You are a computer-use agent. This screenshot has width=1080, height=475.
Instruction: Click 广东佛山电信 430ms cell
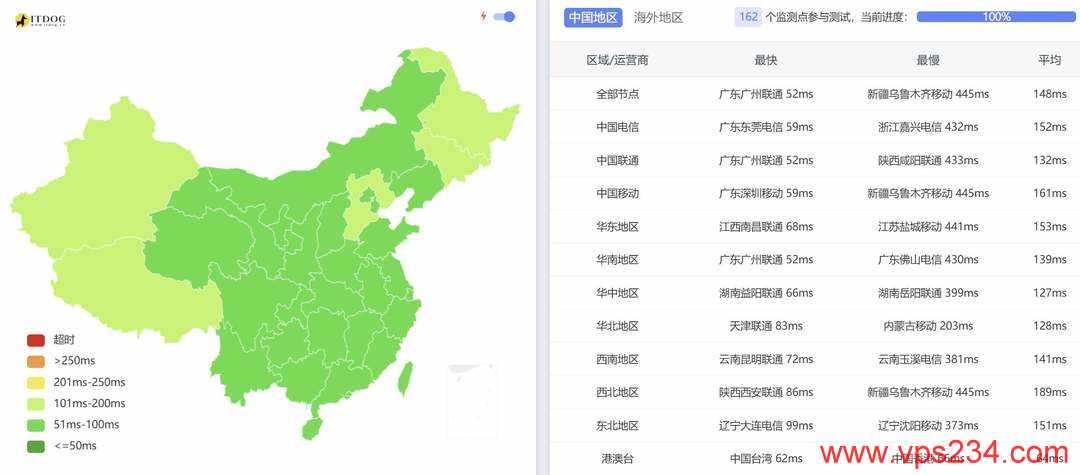(928, 260)
